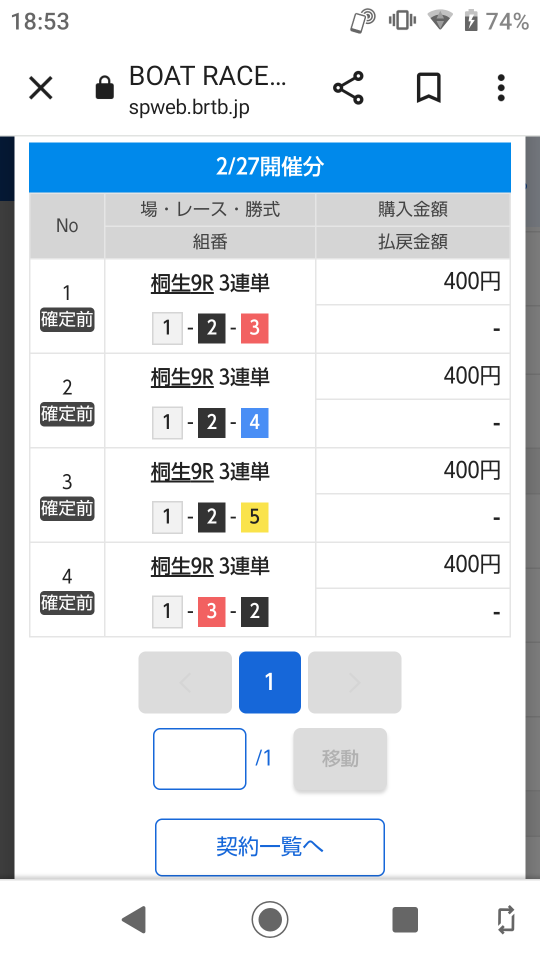Open the 桐生9R link in row 1

click(x=182, y=283)
